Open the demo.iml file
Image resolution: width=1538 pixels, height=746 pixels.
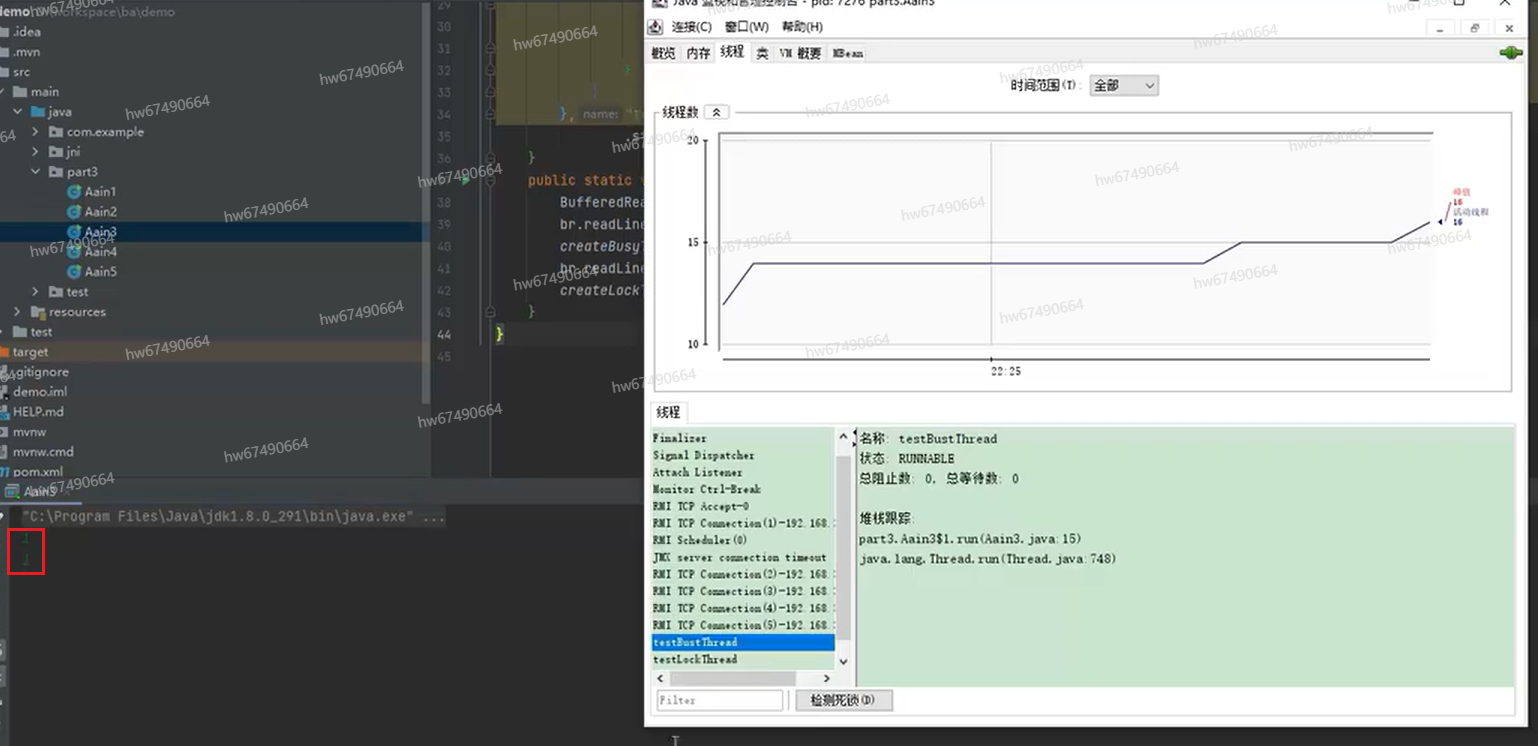click(40, 392)
